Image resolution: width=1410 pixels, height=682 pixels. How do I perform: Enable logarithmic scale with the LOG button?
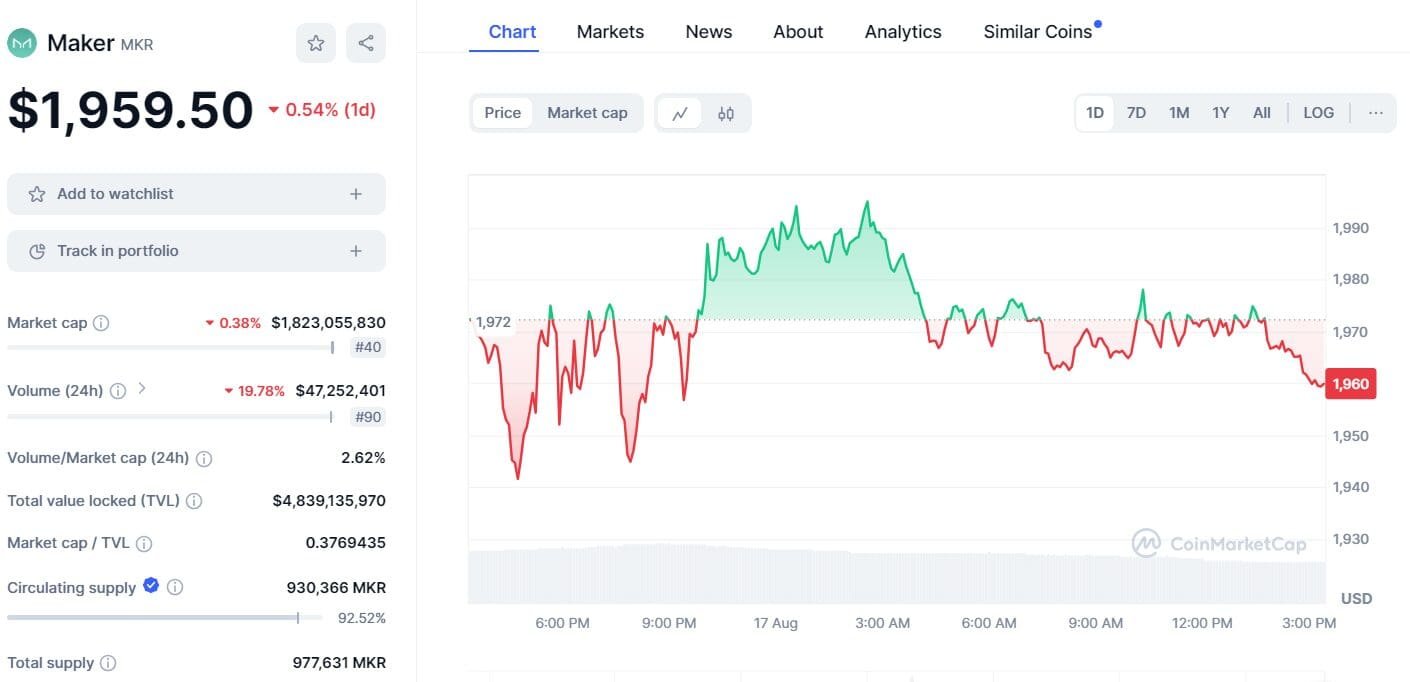point(1318,112)
